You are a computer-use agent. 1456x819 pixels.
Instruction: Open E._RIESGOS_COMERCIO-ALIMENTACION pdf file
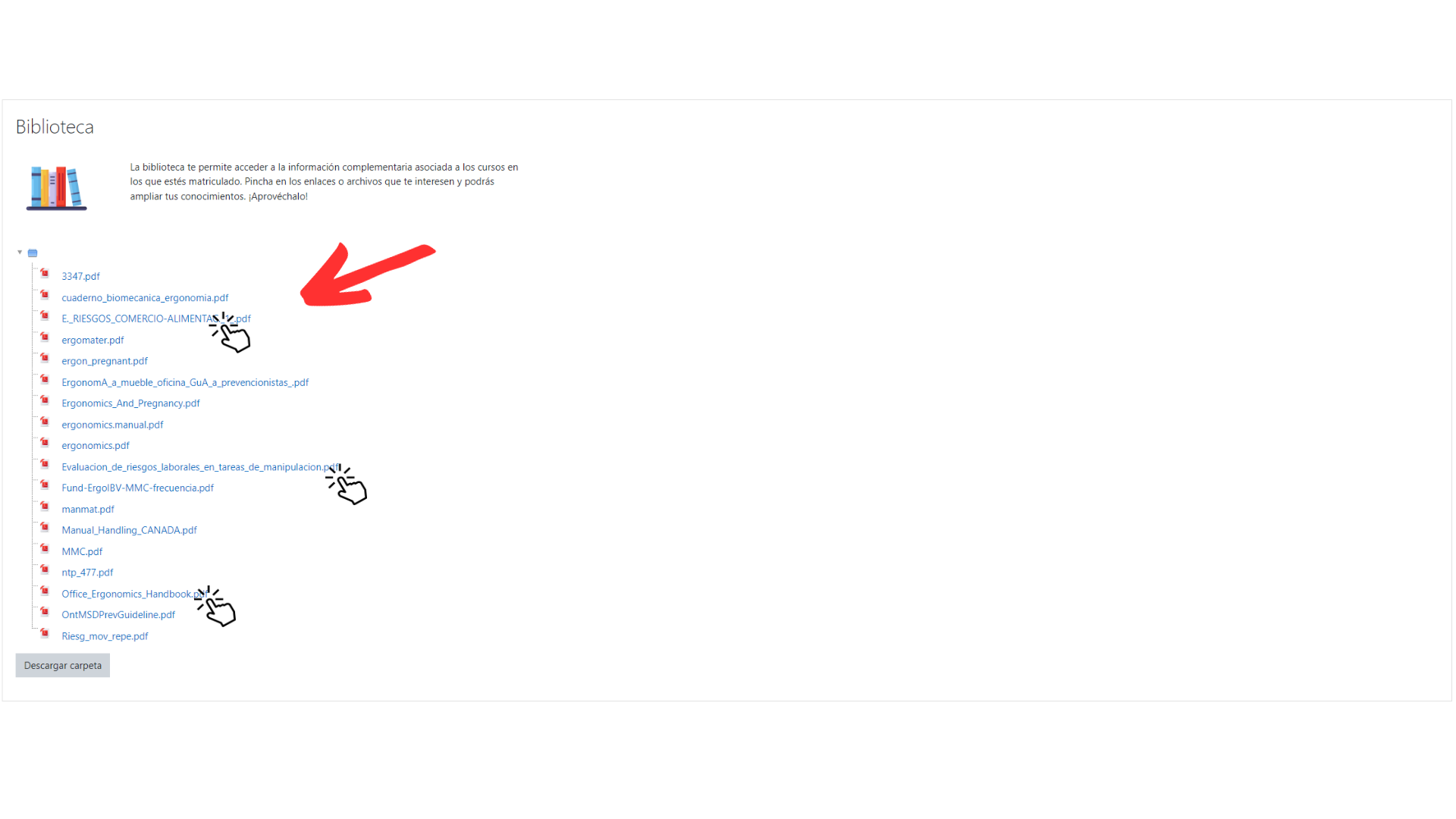point(156,319)
